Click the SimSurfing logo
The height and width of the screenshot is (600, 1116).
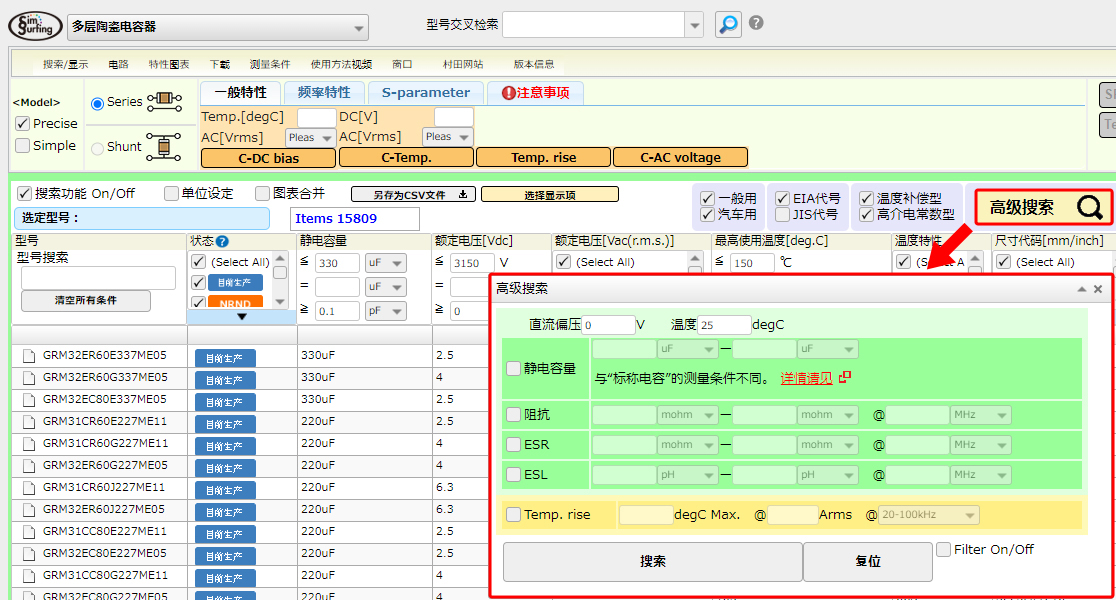(x=35, y=26)
